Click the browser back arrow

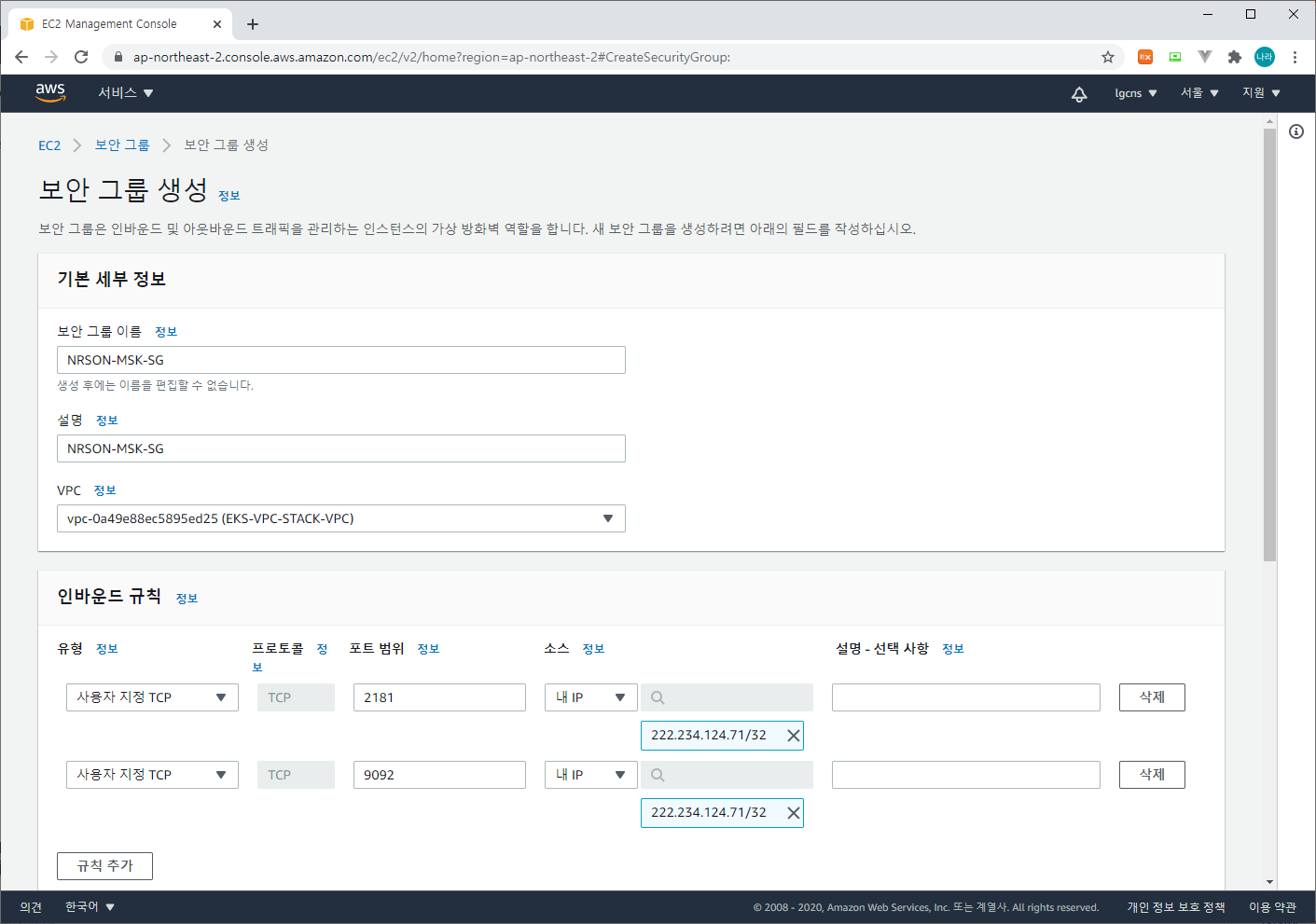(21, 57)
